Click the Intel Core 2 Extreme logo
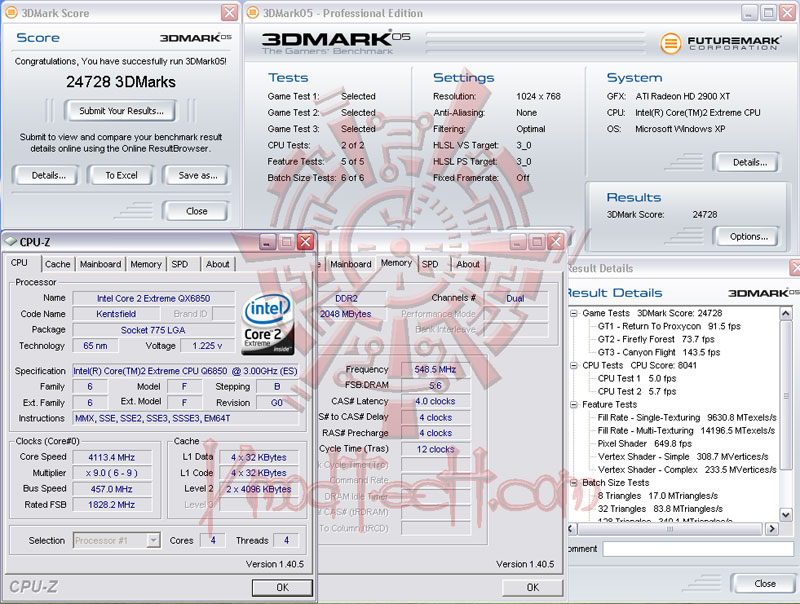This screenshot has height=604, width=800. [x=267, y=323]
